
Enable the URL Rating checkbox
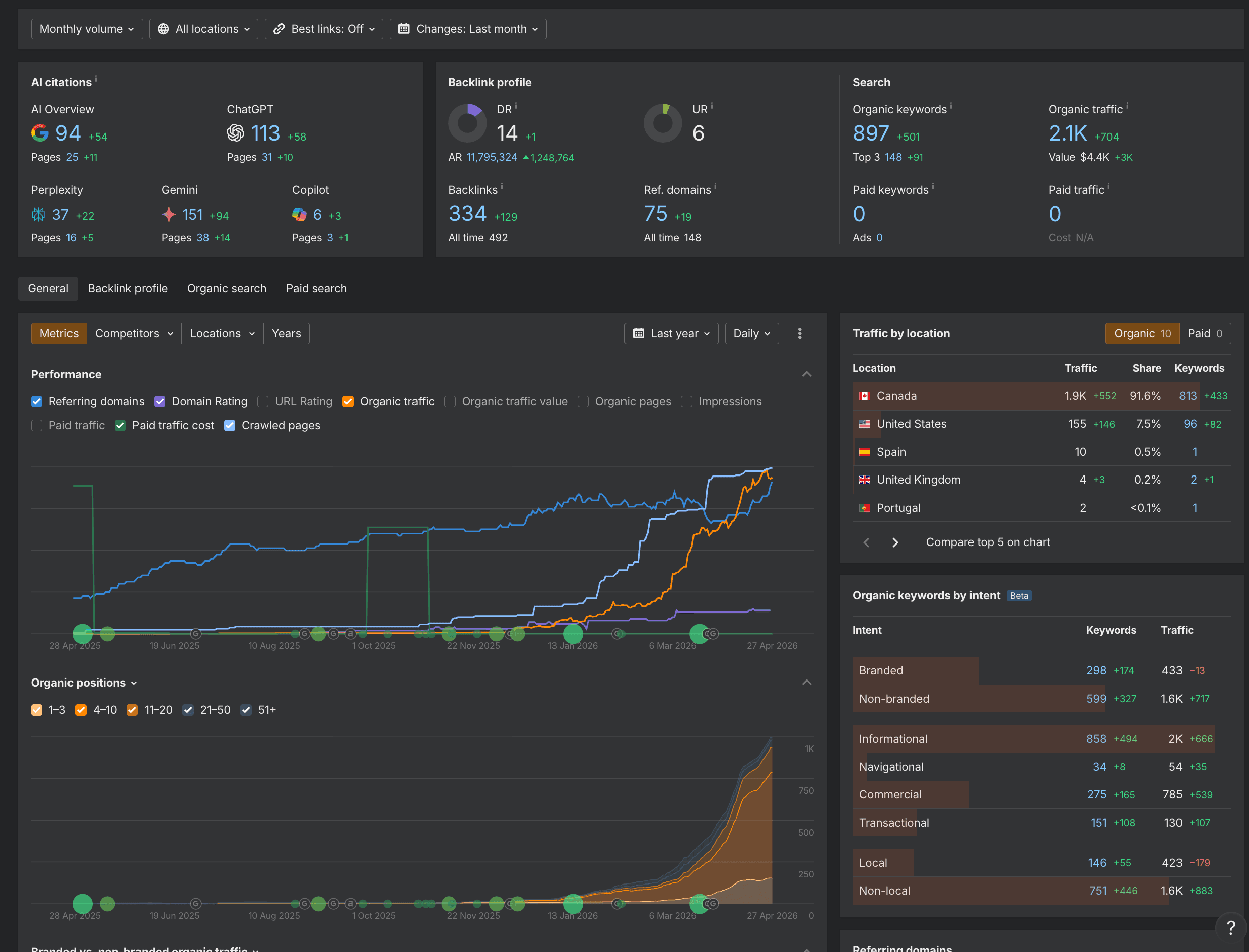(263, 402)
